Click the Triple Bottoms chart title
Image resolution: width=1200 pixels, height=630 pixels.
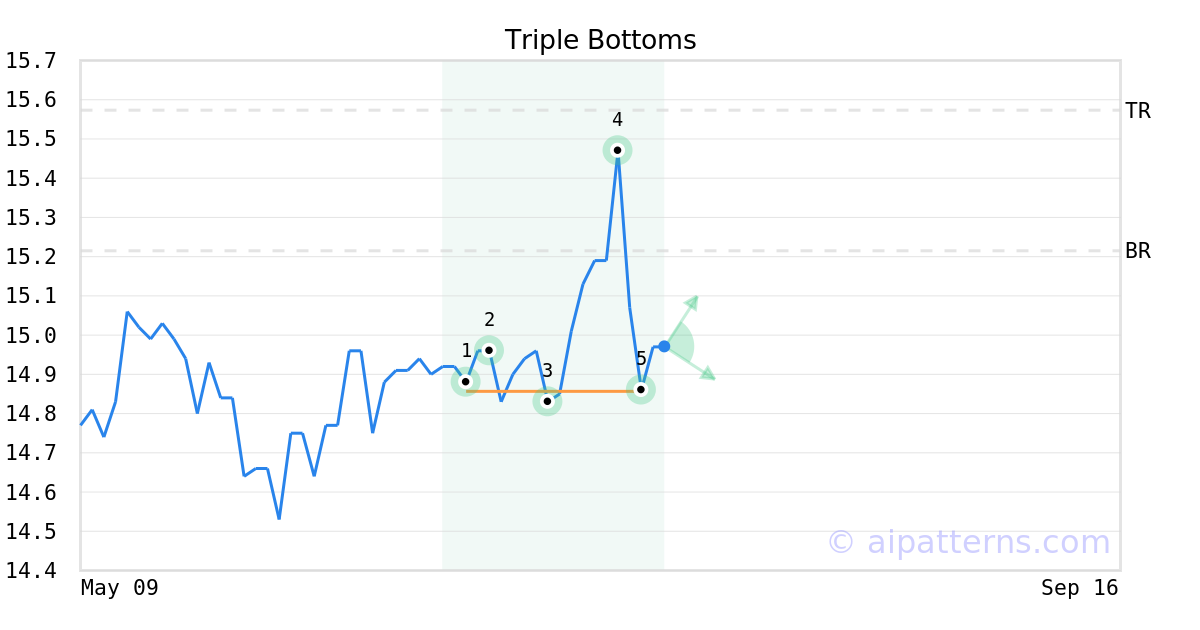600,40
